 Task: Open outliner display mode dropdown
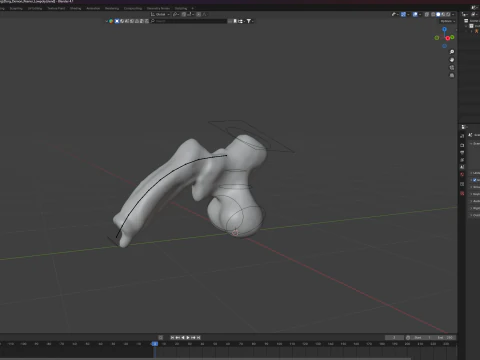tap(475, 14)
